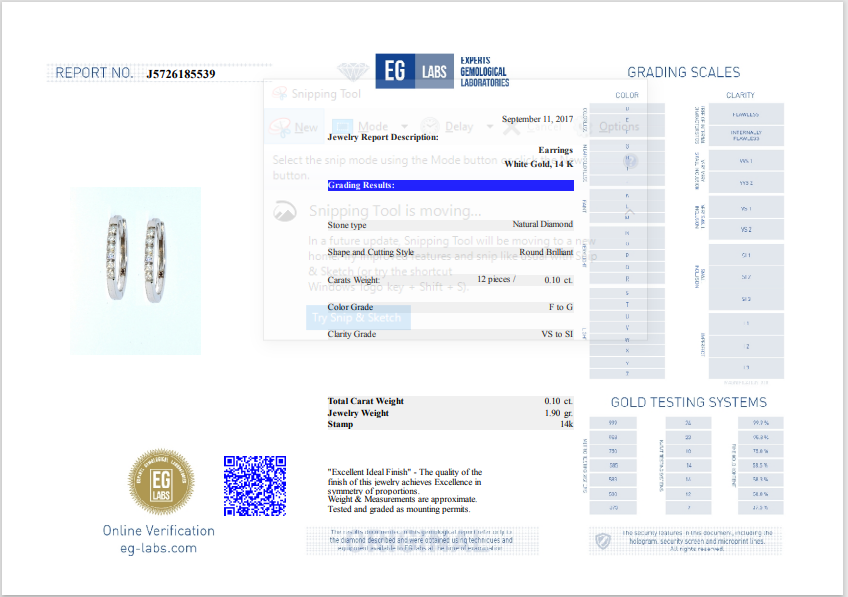Click the Stone type label
This screenshot has width=848, height=597.
tap(347, 225)
